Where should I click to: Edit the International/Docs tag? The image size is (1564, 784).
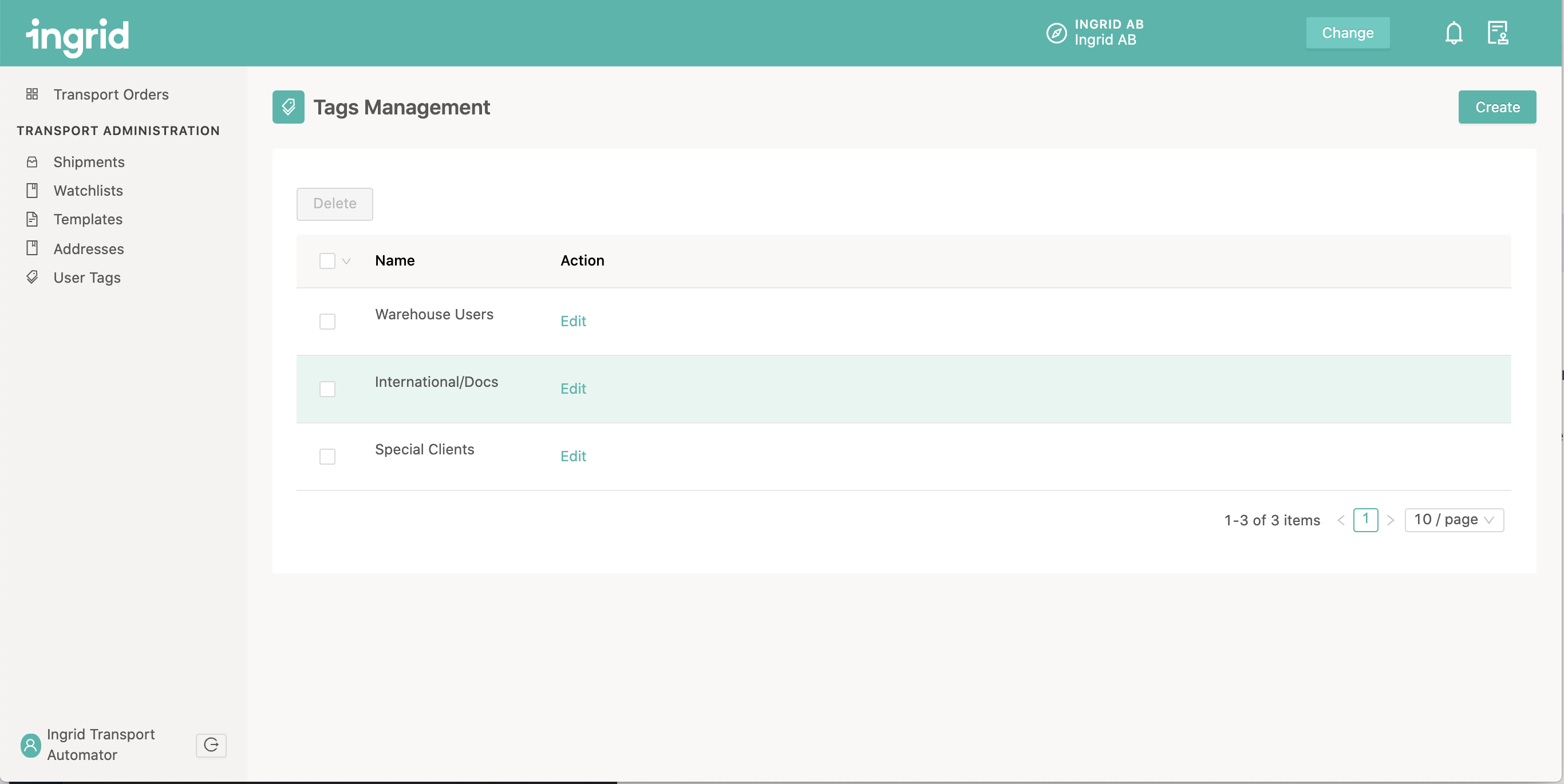[573, 387]
